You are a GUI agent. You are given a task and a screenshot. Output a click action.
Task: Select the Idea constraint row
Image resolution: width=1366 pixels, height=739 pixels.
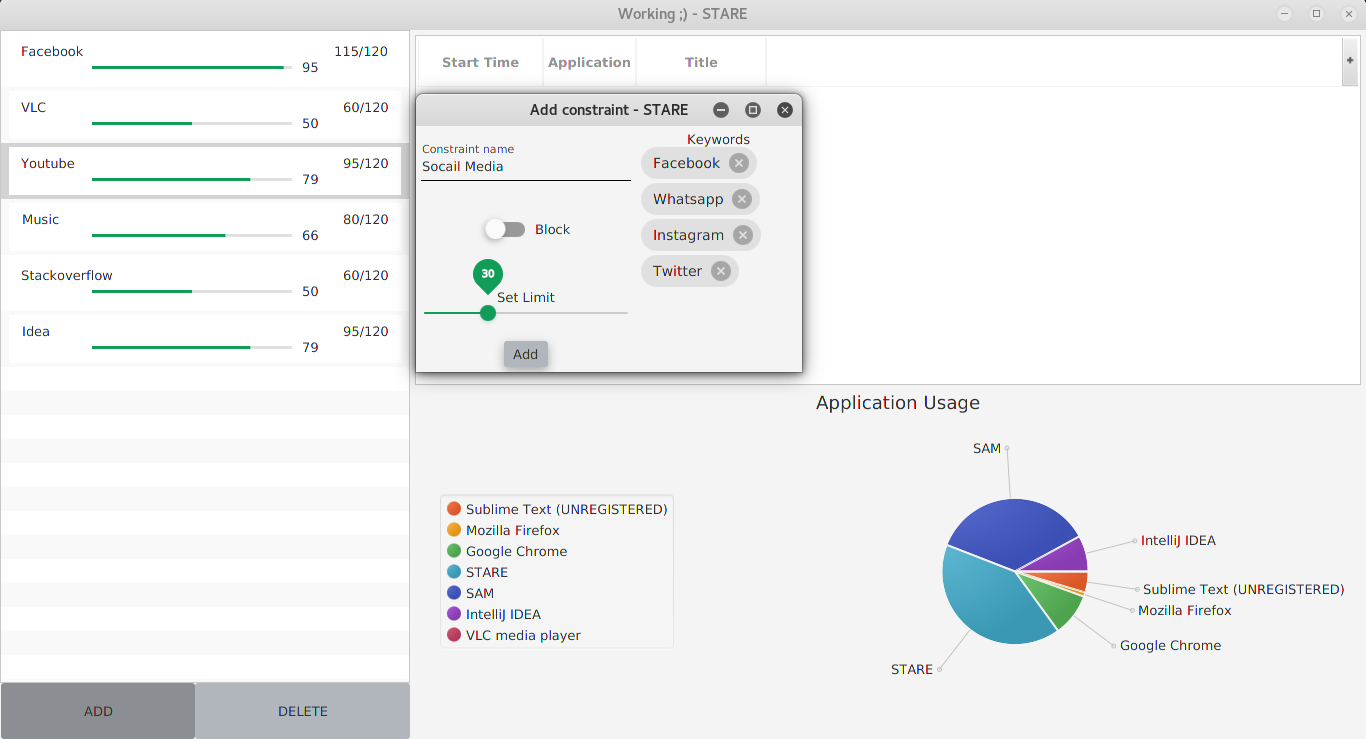click(205, 339)
